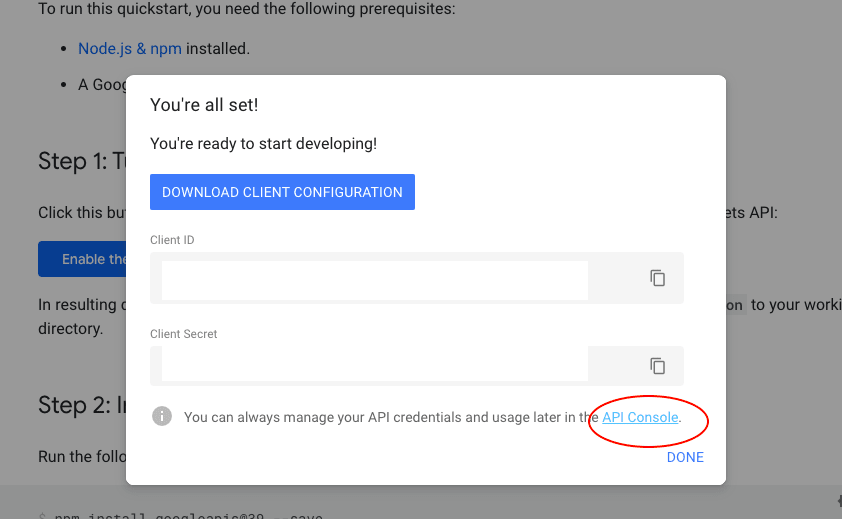Click the prerequisites sentence at page top
842x519 pixels.
pos(247,9)
